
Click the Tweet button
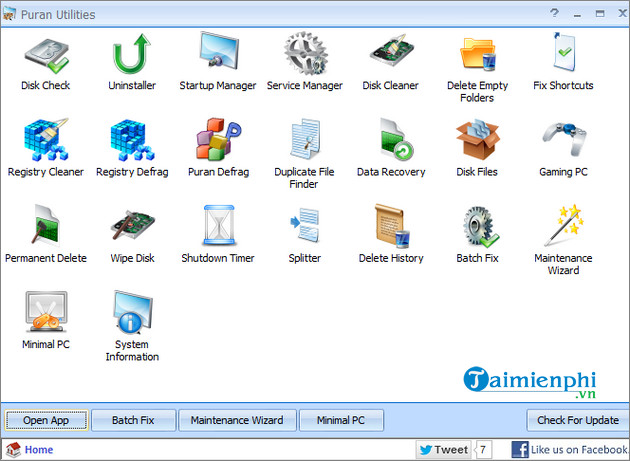coord(444,450)
